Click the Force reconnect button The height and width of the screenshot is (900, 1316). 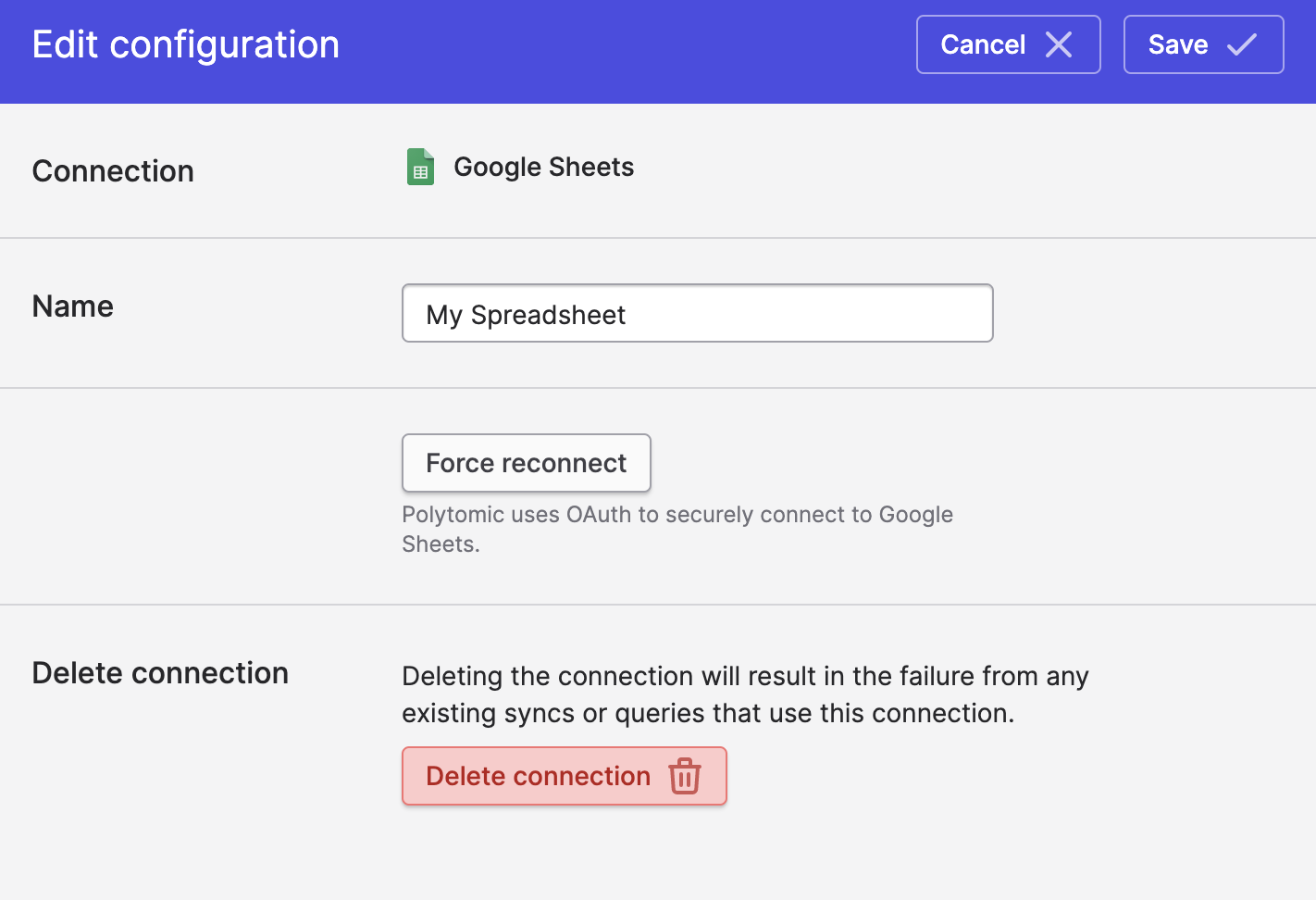point(526,463)
